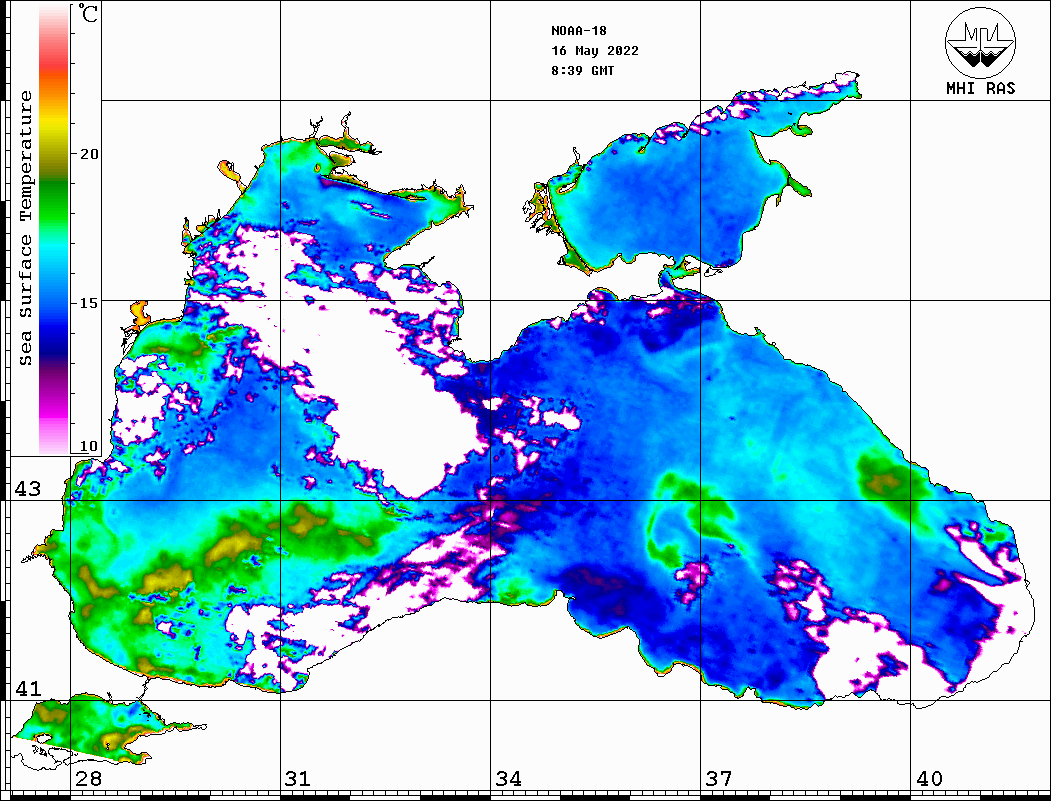Image resolution: width=1051 pixels, height=801 pixels.
Task: Click longitude label '28'
Action: pyautogui.click(x=88, y=779)
